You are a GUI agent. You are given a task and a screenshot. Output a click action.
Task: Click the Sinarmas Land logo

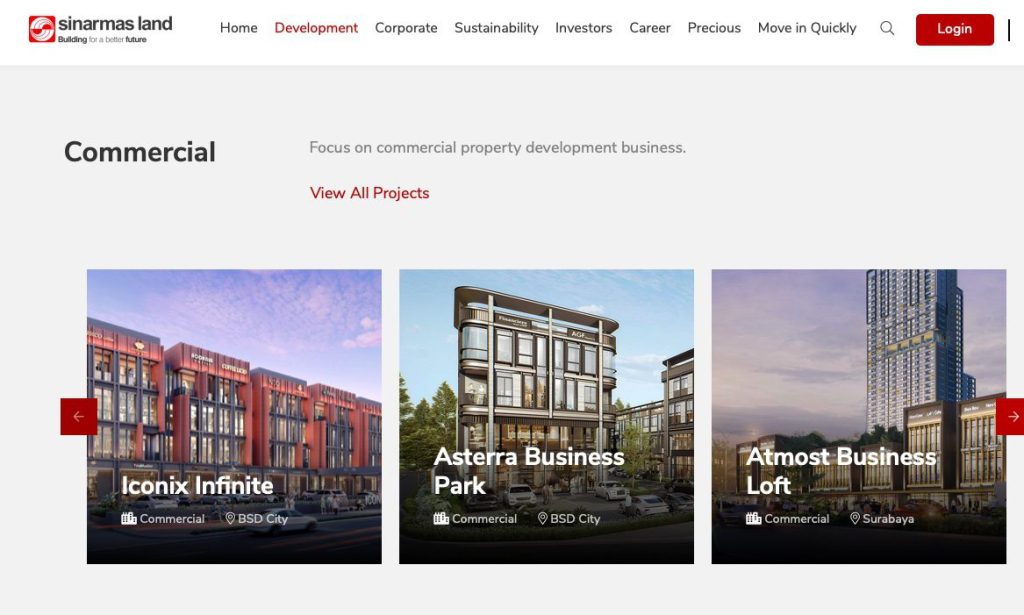click(x=101, y=29)
